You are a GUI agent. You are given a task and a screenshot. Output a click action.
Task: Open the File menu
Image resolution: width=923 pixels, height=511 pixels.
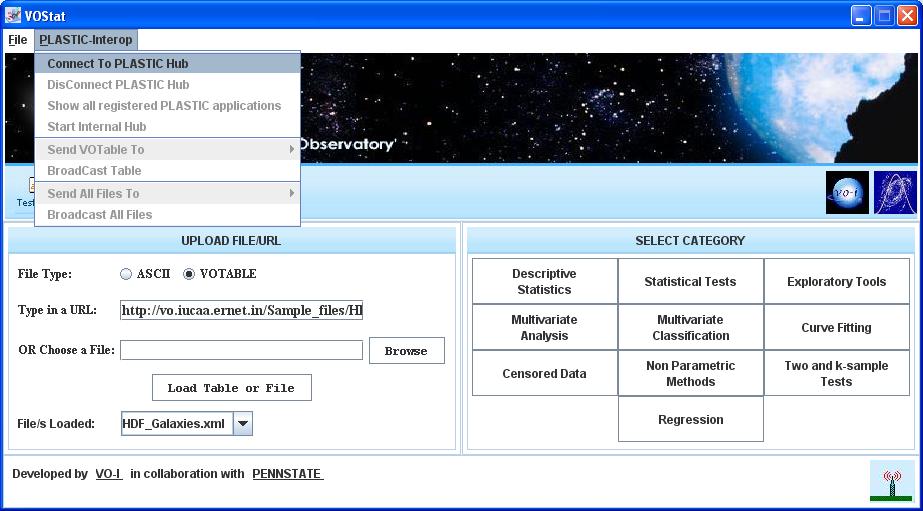coord(18,40)
